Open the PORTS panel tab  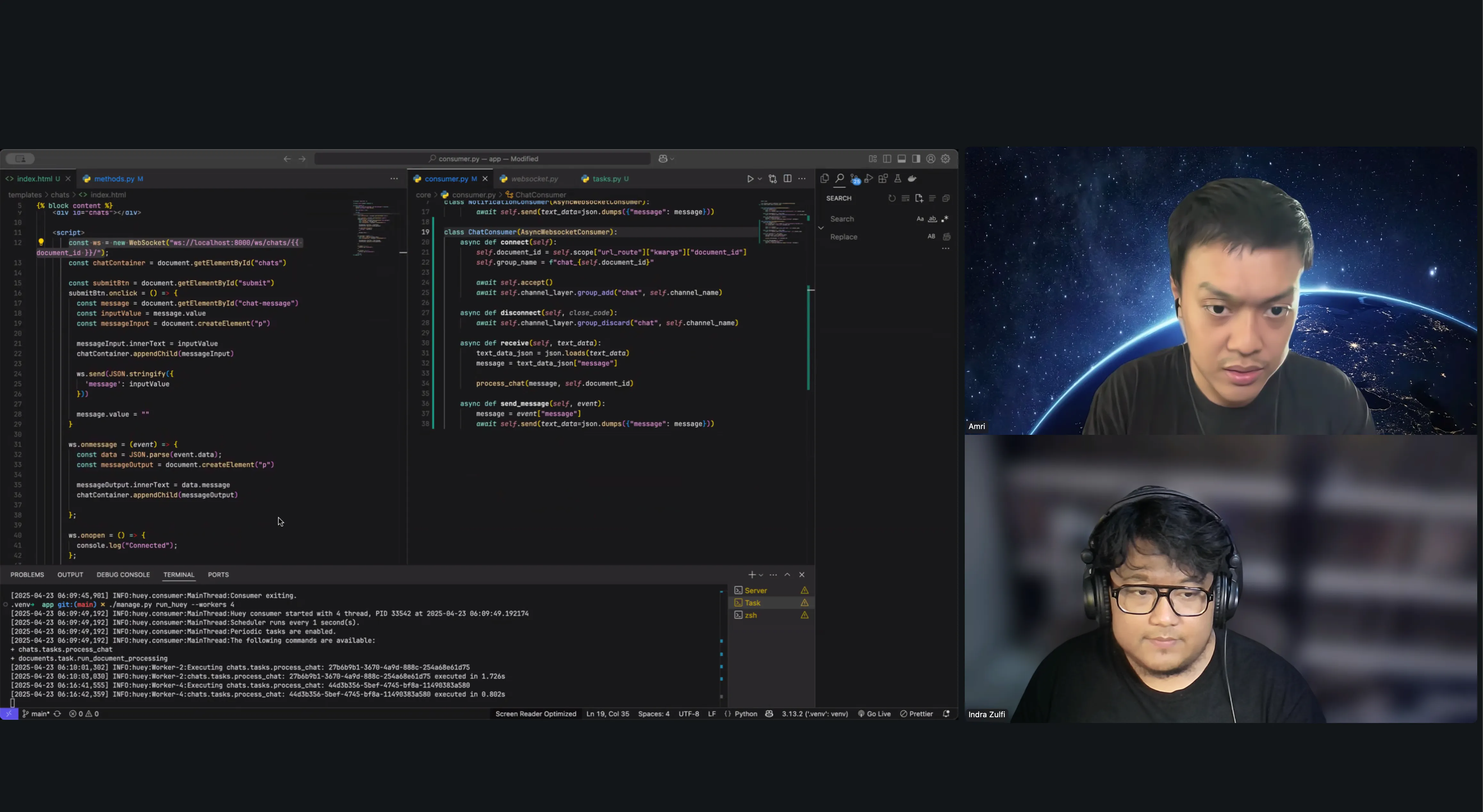tap(218, 575)
